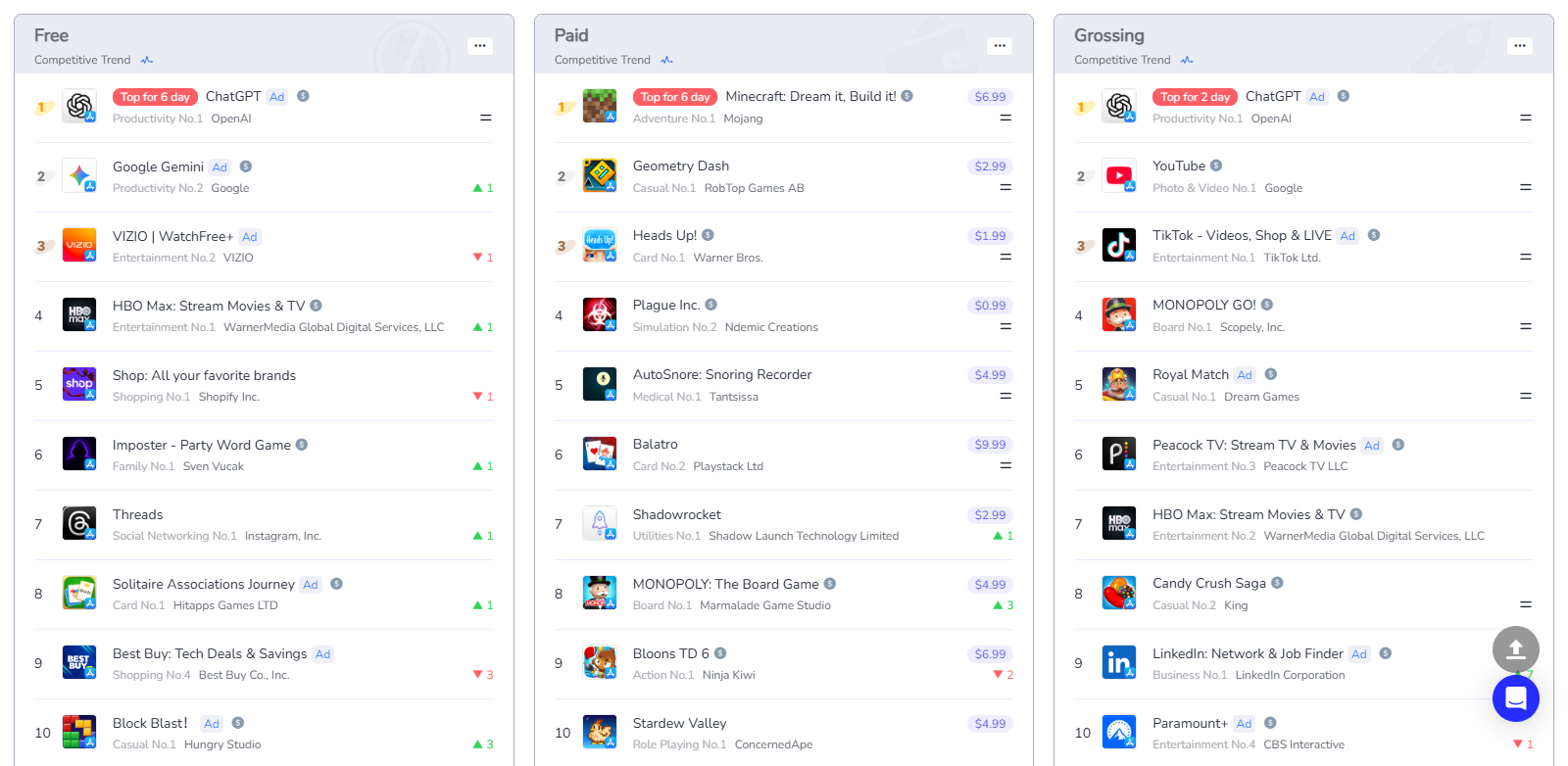Open the chat support bubble button
This screenshot has width=1568, height=766.
(1515, 698)
